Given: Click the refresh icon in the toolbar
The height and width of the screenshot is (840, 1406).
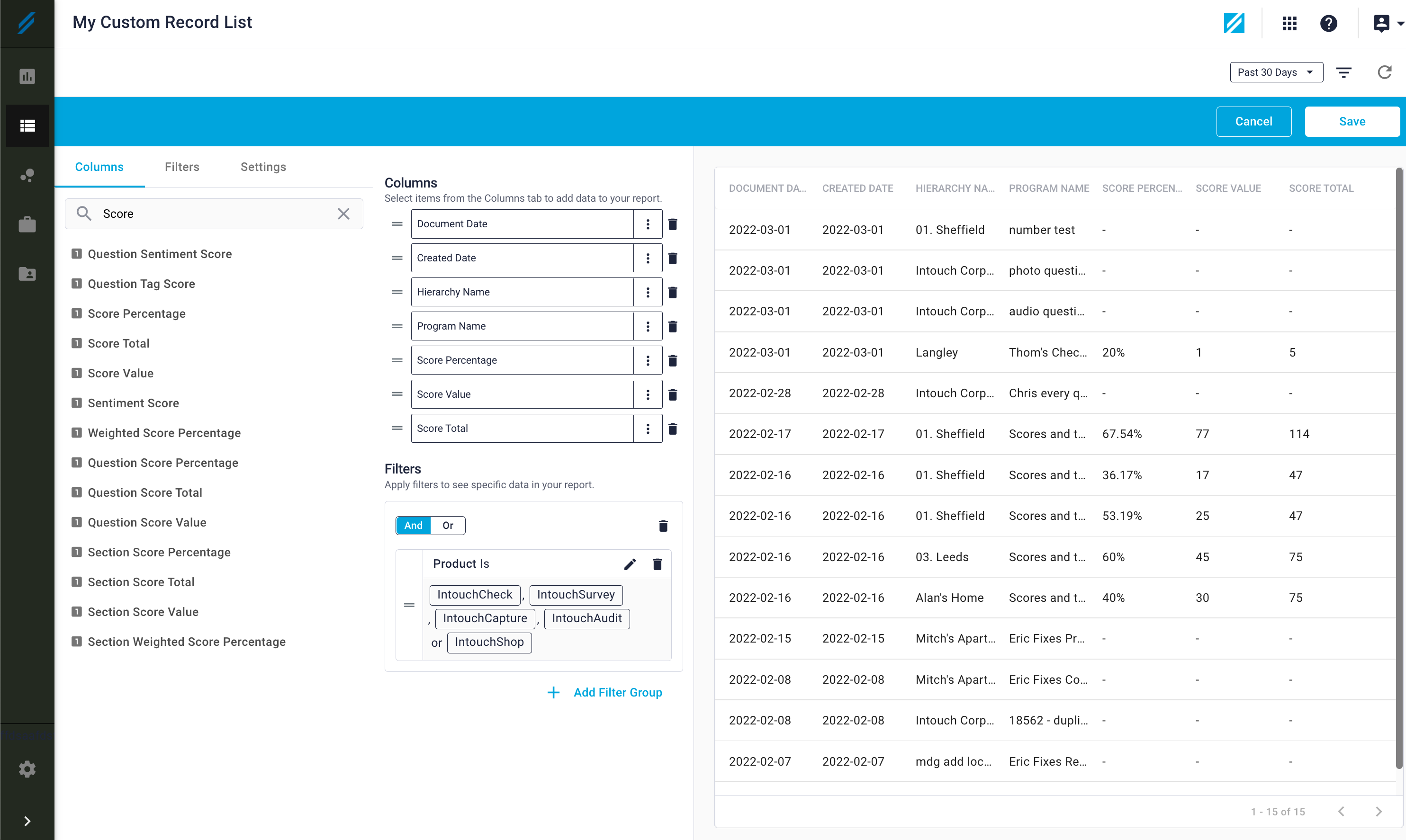Looking at the screenshot, I should [x=1384, y=72].
